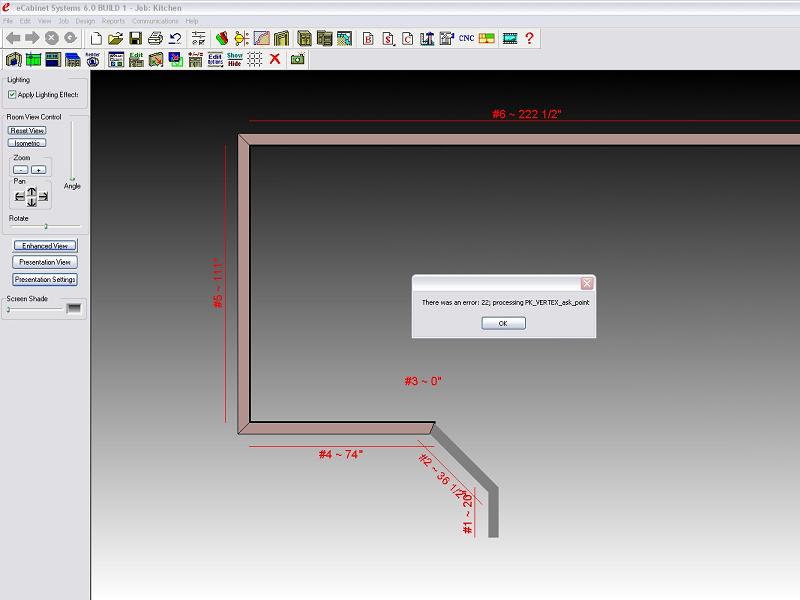Click the Screen Shade color swatch
The image size is (800, 600).
(x=74, y=309)
